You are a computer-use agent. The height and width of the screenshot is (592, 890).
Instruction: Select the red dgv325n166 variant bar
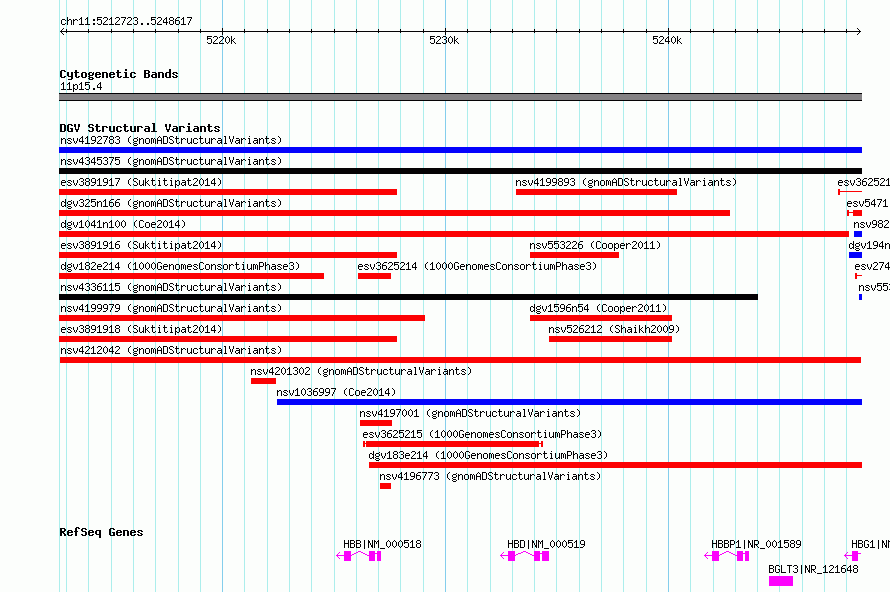pos(394,213)
